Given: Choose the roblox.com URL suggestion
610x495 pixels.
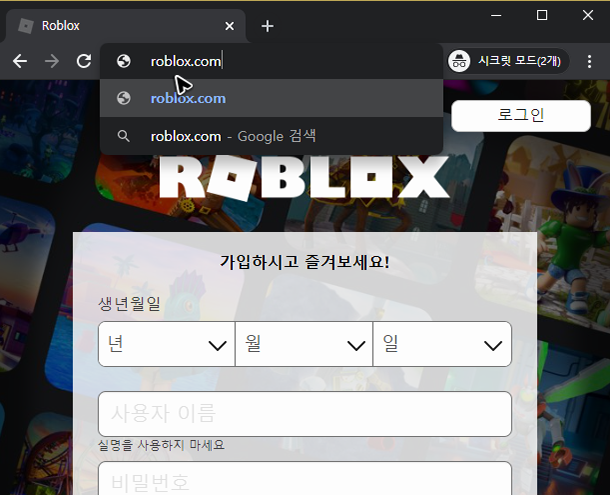Looking at the screenshot, I should [272, 98].
